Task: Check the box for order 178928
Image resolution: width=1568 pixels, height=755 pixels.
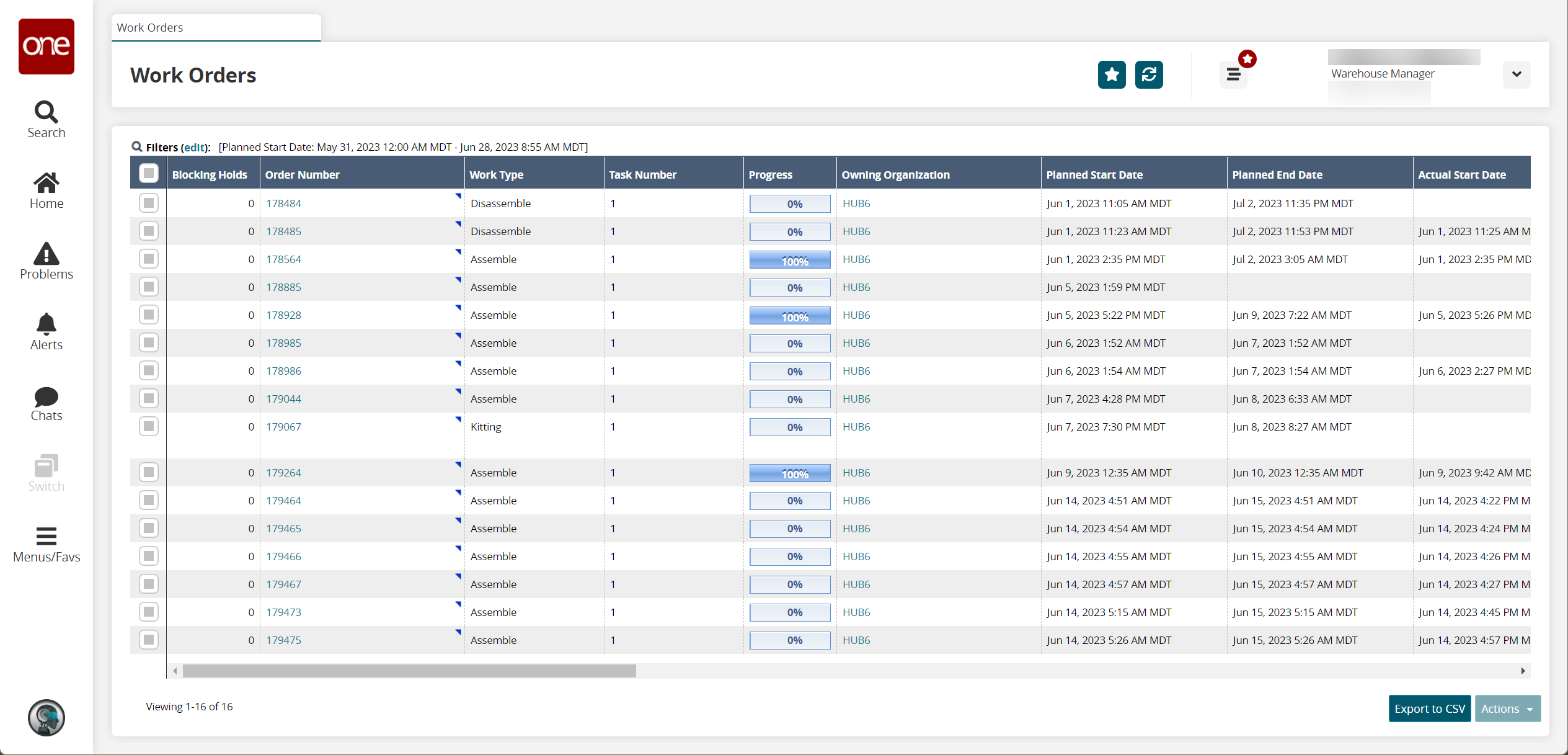Action: [x=149, y=315]
